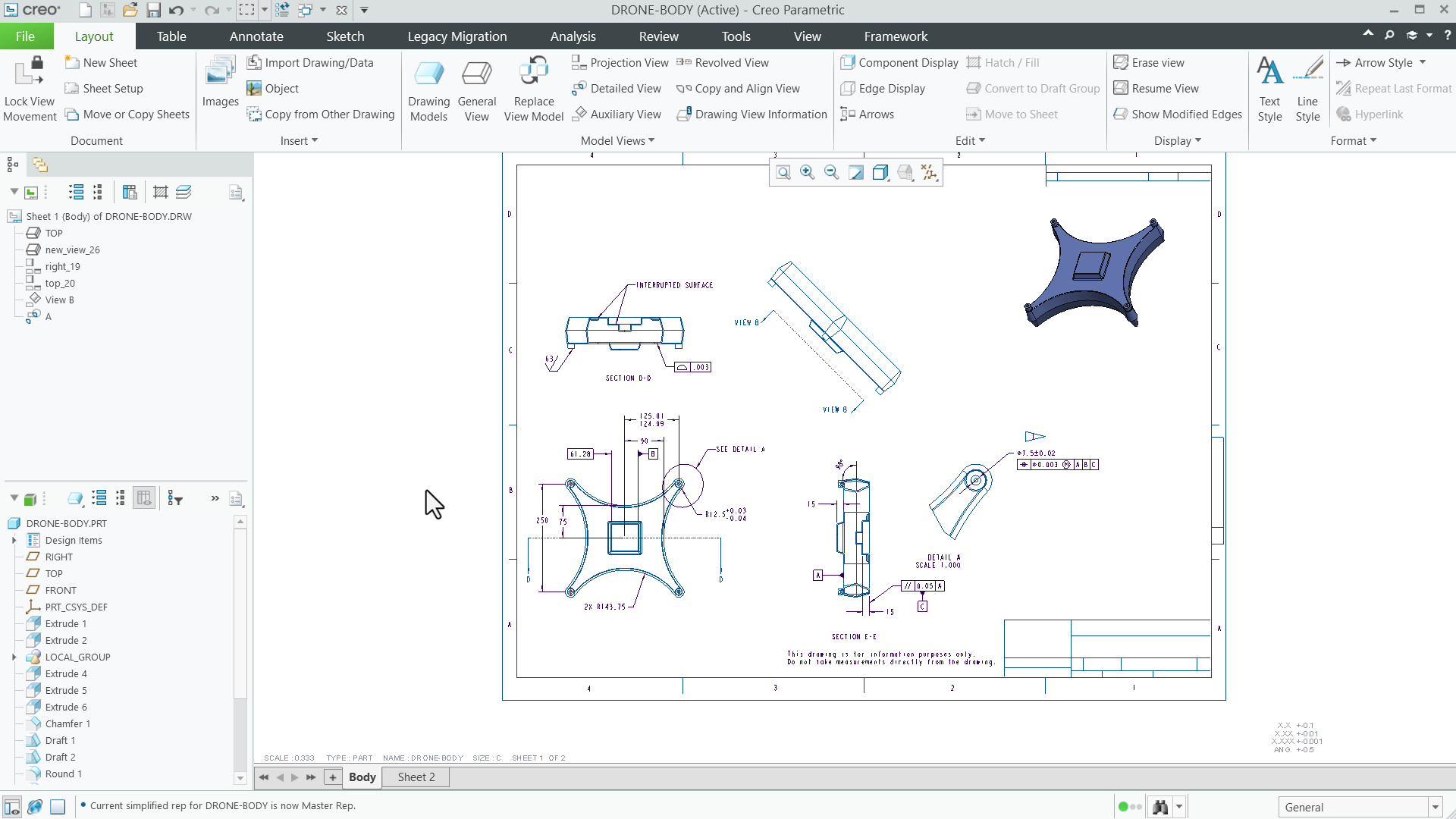This screenshot has height=819, width=1456.
Task: Select Replace View Model
Action: click(x=534, y=88)
